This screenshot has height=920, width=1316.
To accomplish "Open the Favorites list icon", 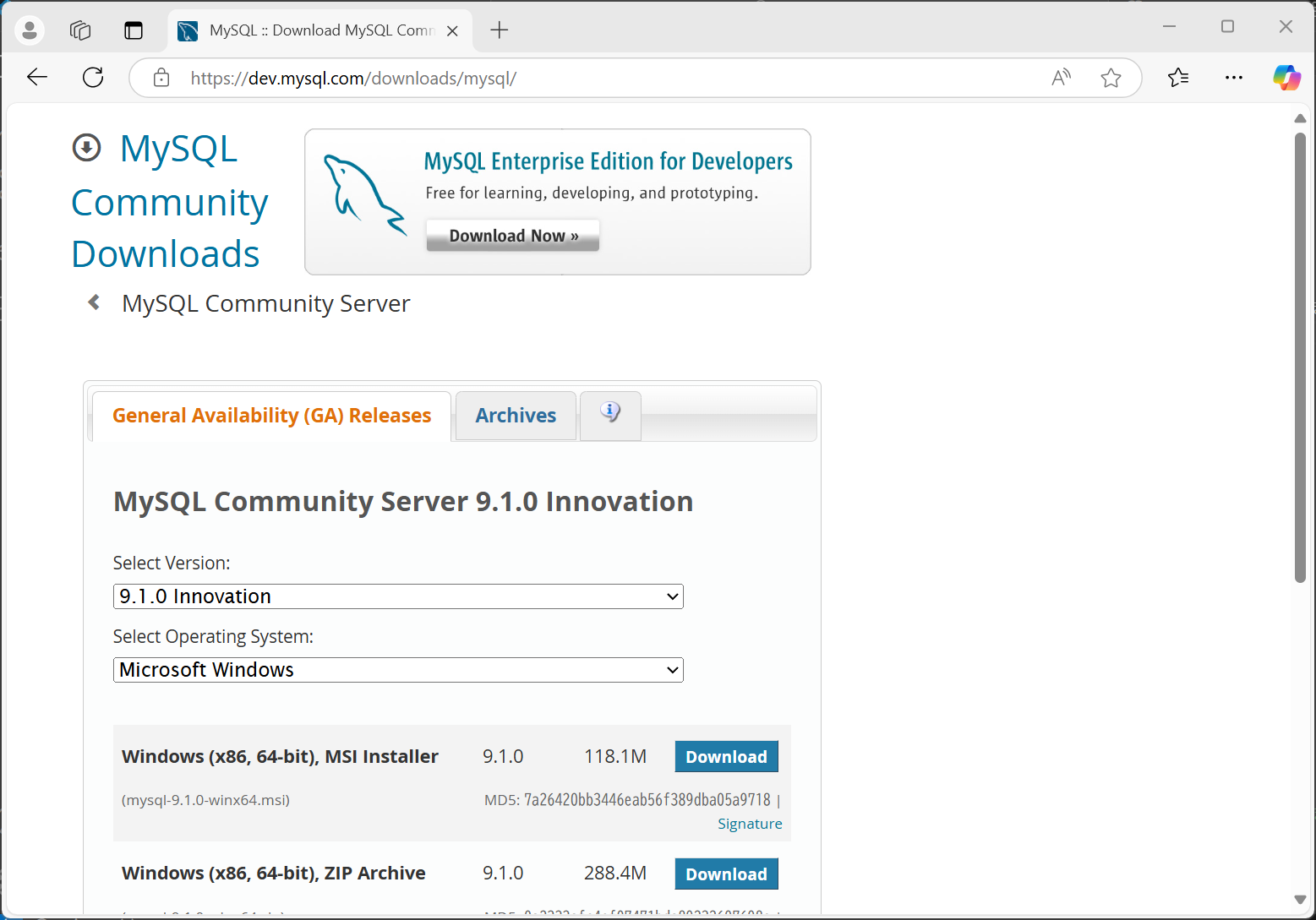I will coord(1178,78).
